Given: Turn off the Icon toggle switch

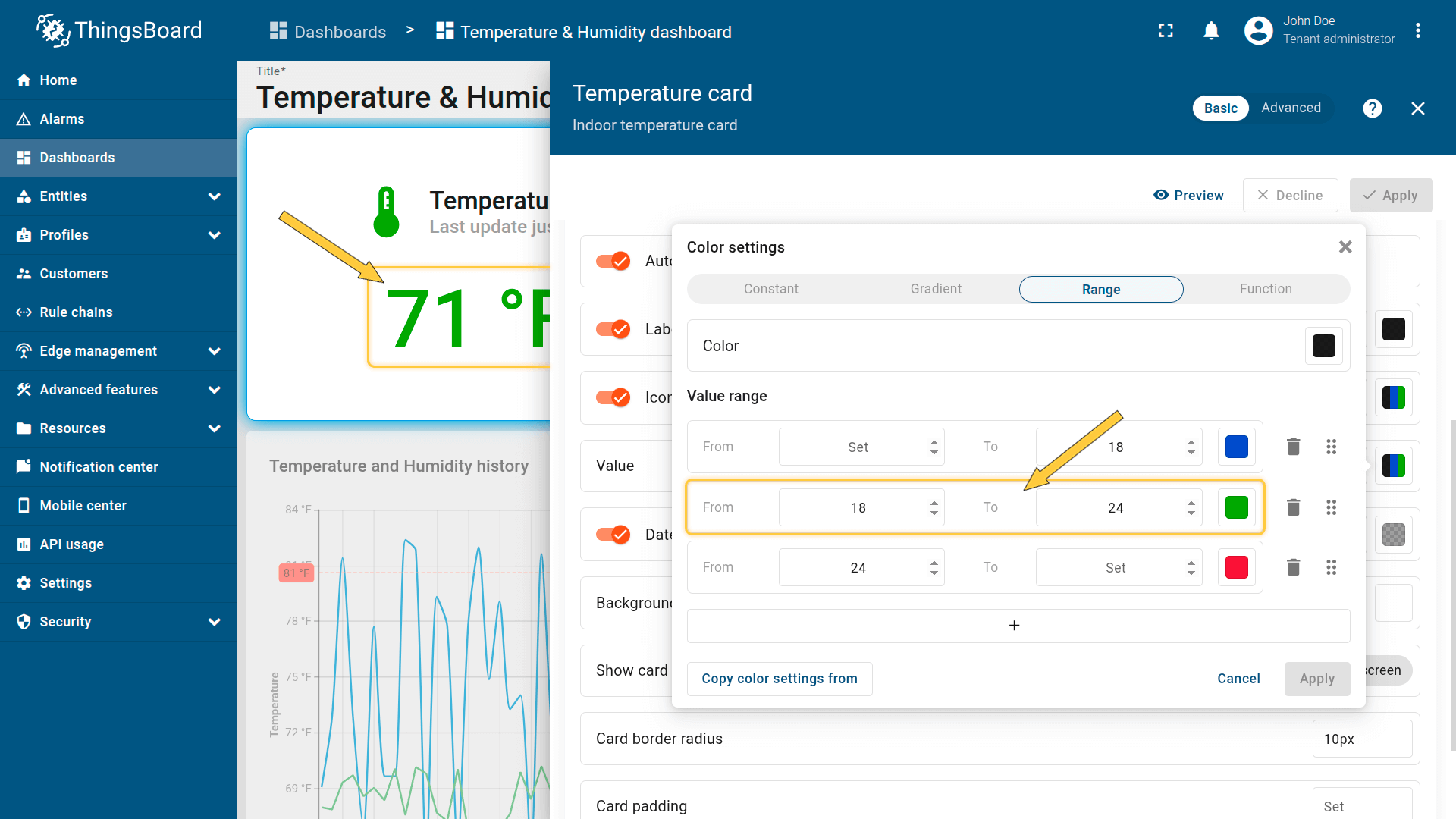Looking at the screenshot, I should [613, 397].
